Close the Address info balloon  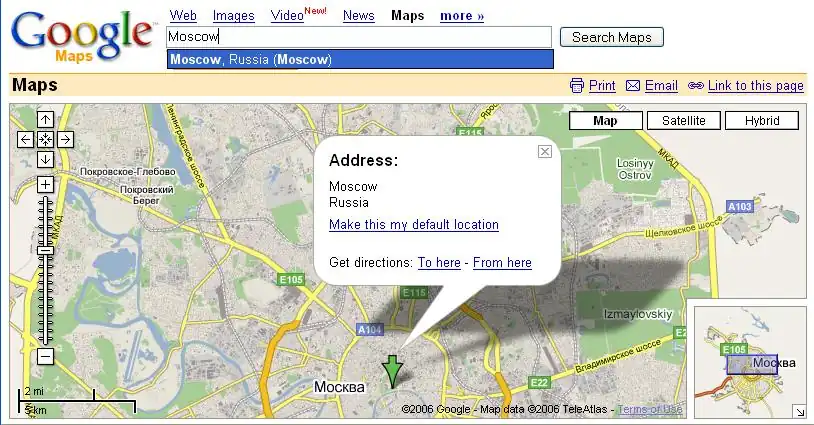pyautogui.click(x=544, y=152)
